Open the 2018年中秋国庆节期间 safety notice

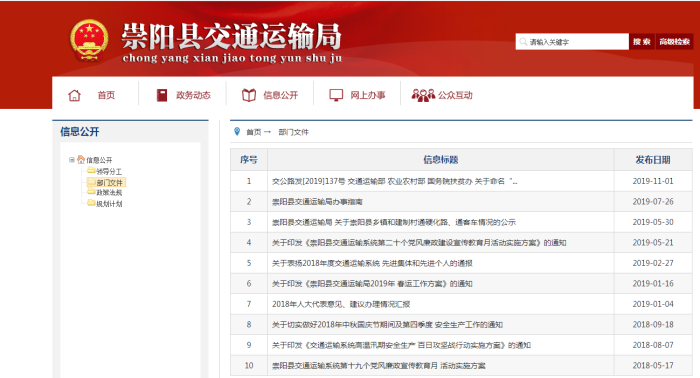(x=387, y=325)
